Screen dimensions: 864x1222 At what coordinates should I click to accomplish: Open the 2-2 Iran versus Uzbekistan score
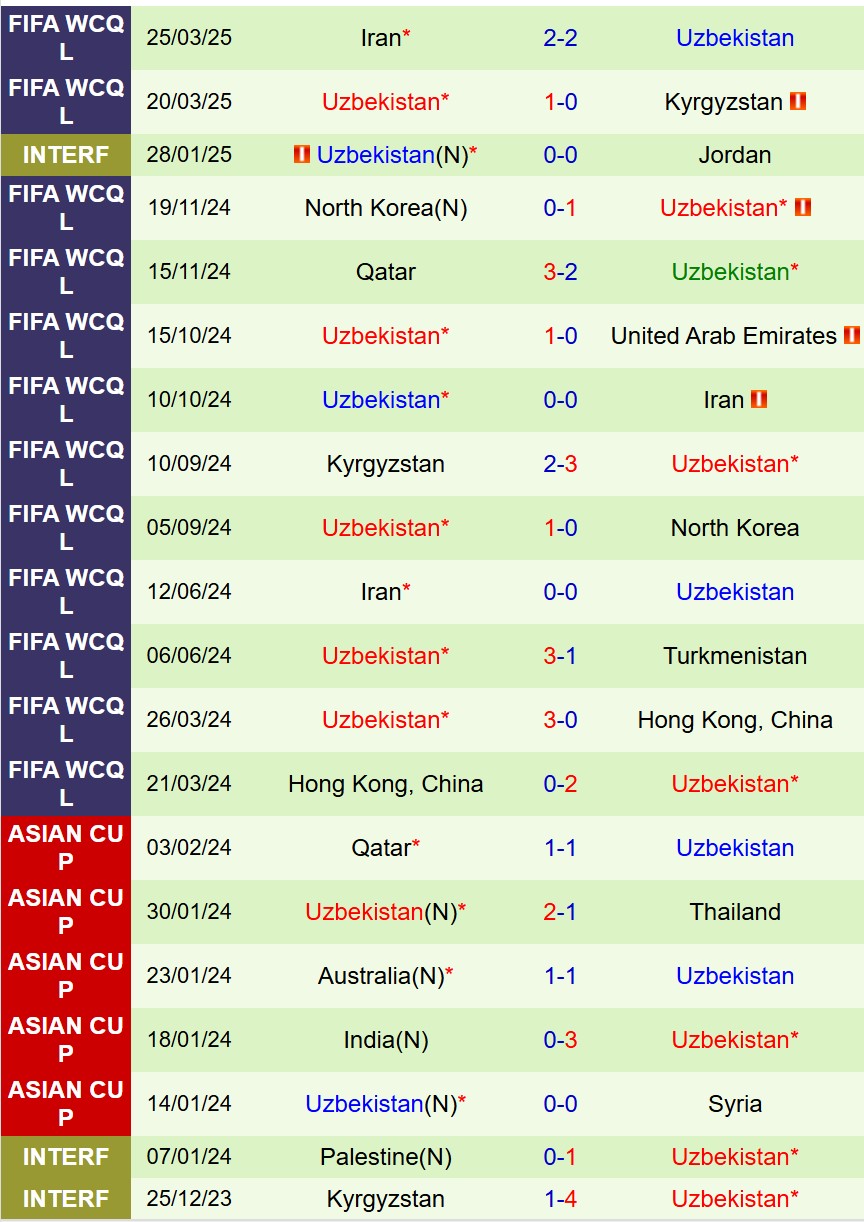(560, 38)
